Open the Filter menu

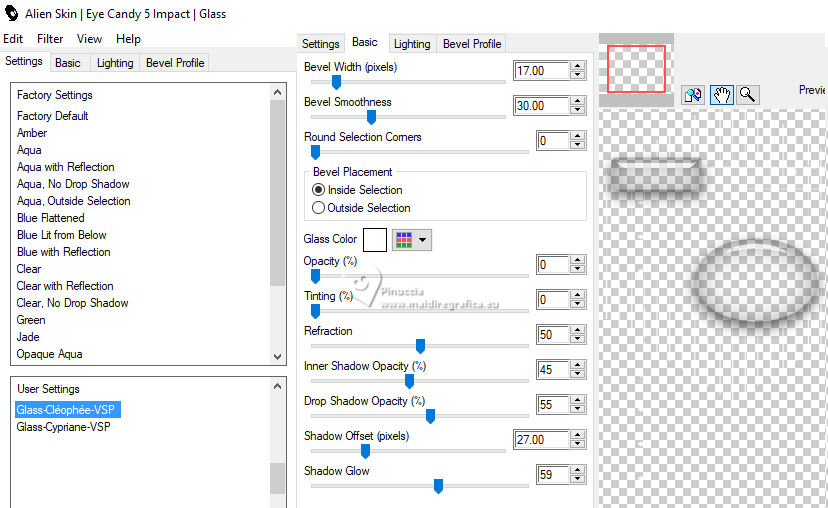[x=50, y=39]
